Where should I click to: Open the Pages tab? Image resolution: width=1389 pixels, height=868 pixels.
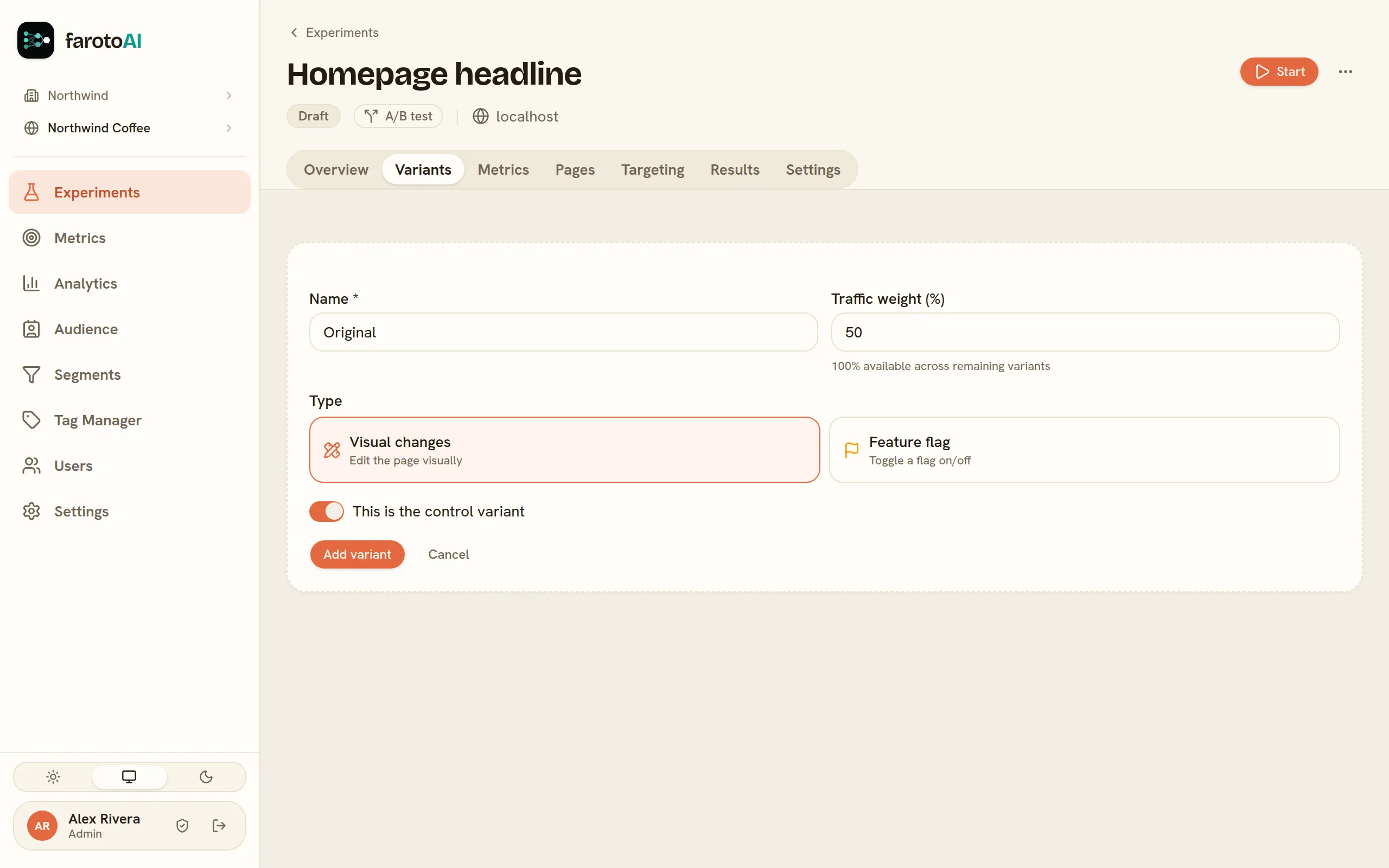(575, 169)
